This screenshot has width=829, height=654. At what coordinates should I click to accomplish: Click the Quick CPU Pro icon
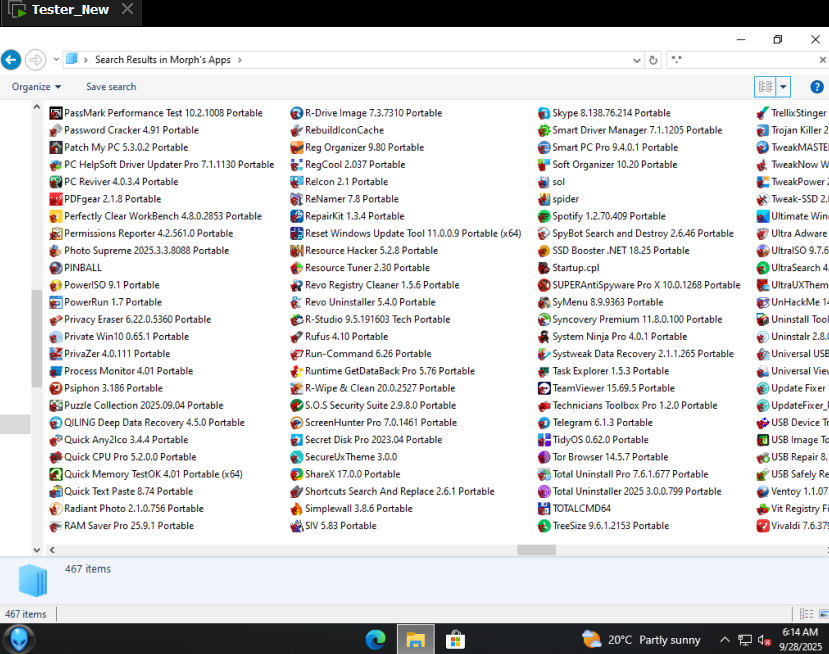tap(56, 457)
